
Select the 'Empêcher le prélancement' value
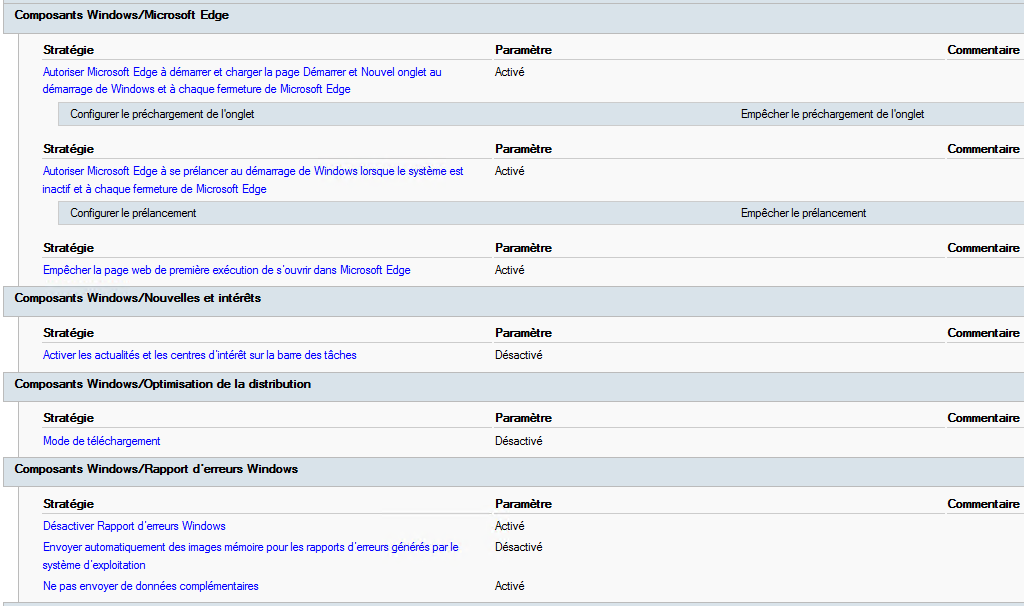pos(803,213)
